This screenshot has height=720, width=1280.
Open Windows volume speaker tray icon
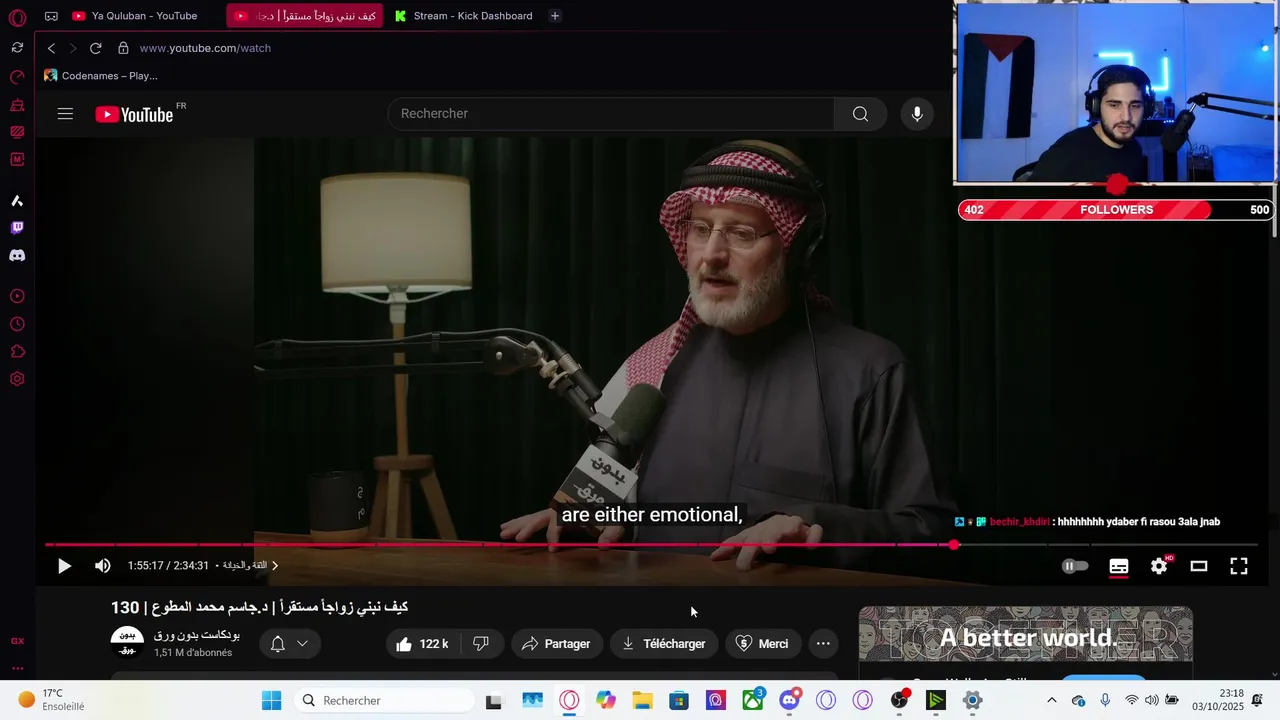(1152, 700)
